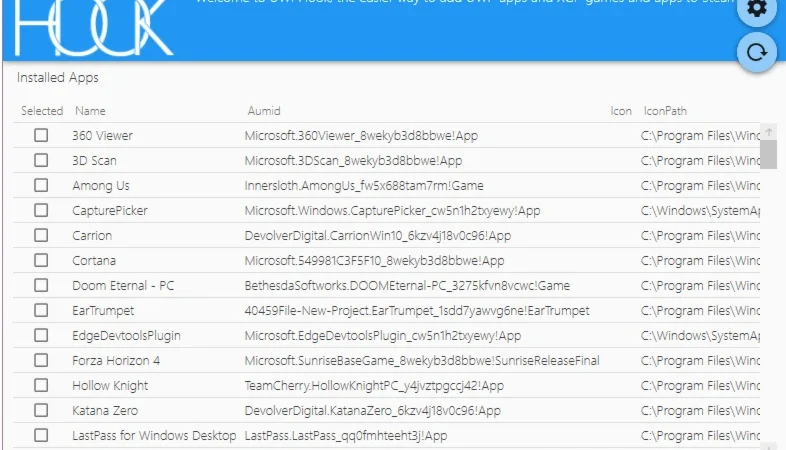The width and height of the screenshot is (786, 450).
Task: Sort by the Name column header
Action: pos(90,111)
